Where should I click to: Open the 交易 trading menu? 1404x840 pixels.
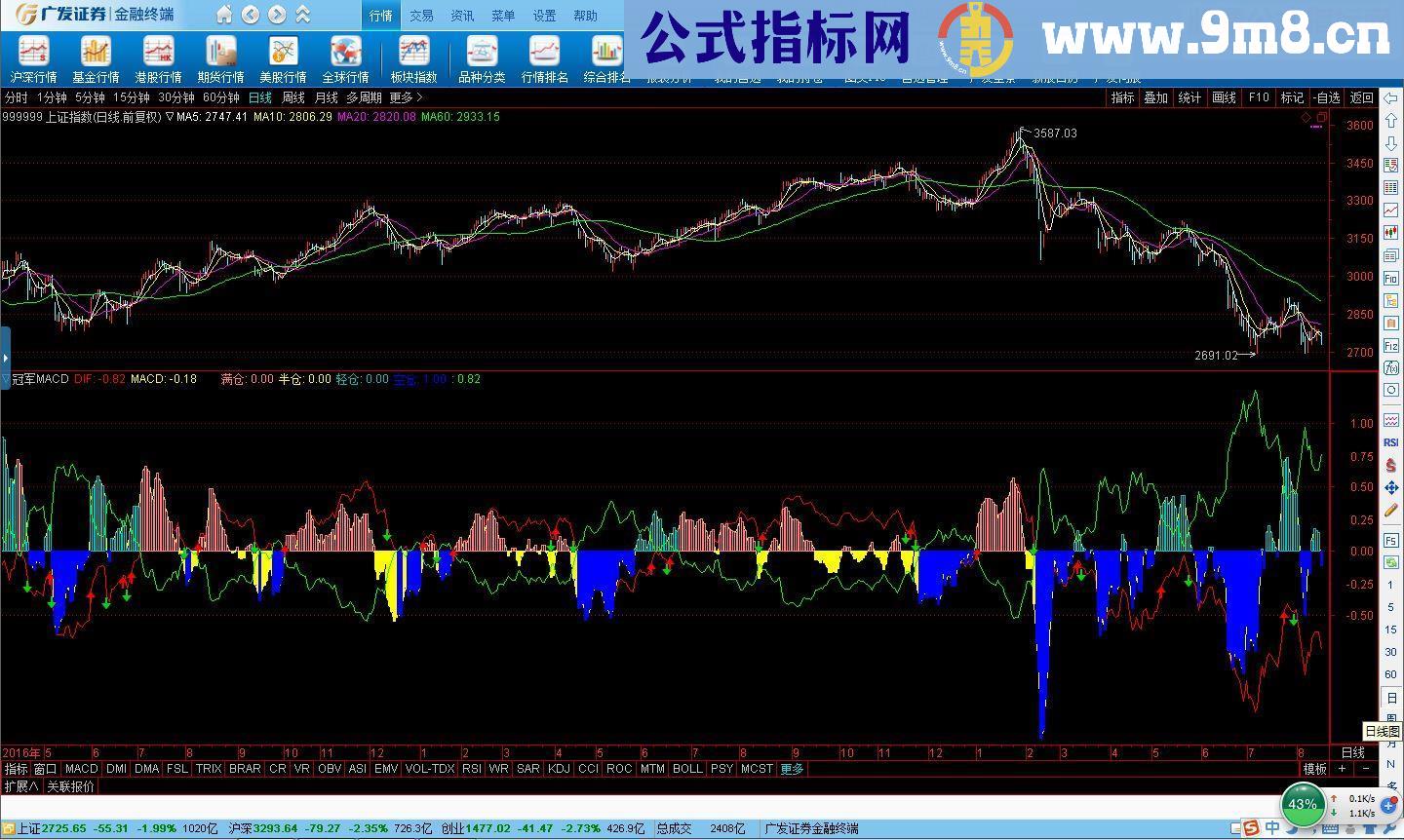coord(422,15)
